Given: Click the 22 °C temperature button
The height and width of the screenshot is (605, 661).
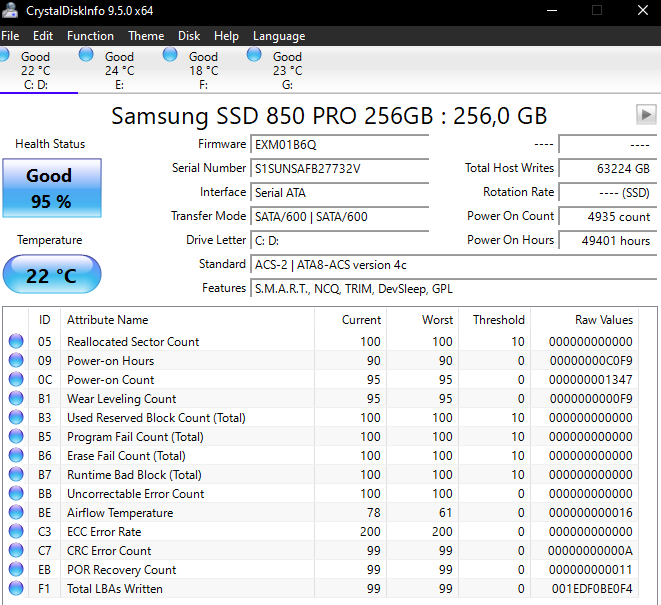Looking at the screenshot, I should [x=52, y=274].
